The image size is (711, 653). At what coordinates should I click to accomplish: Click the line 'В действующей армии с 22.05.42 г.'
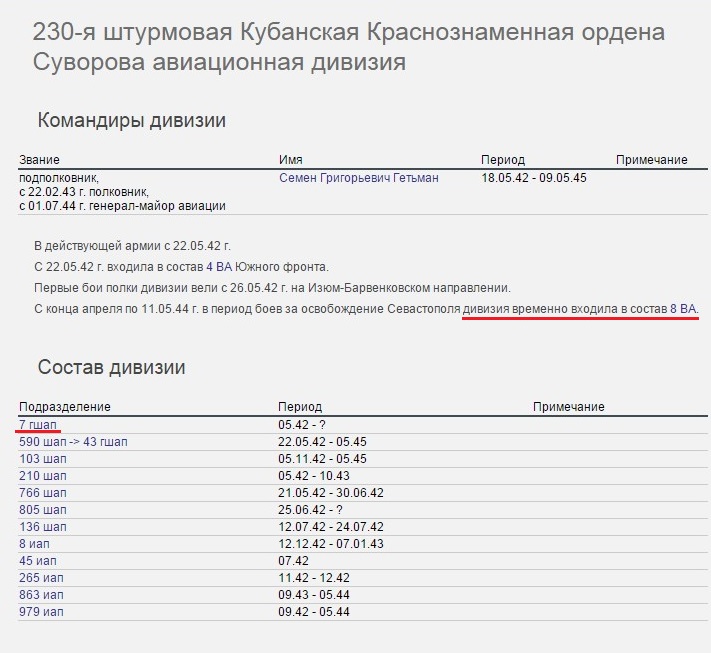132,246
